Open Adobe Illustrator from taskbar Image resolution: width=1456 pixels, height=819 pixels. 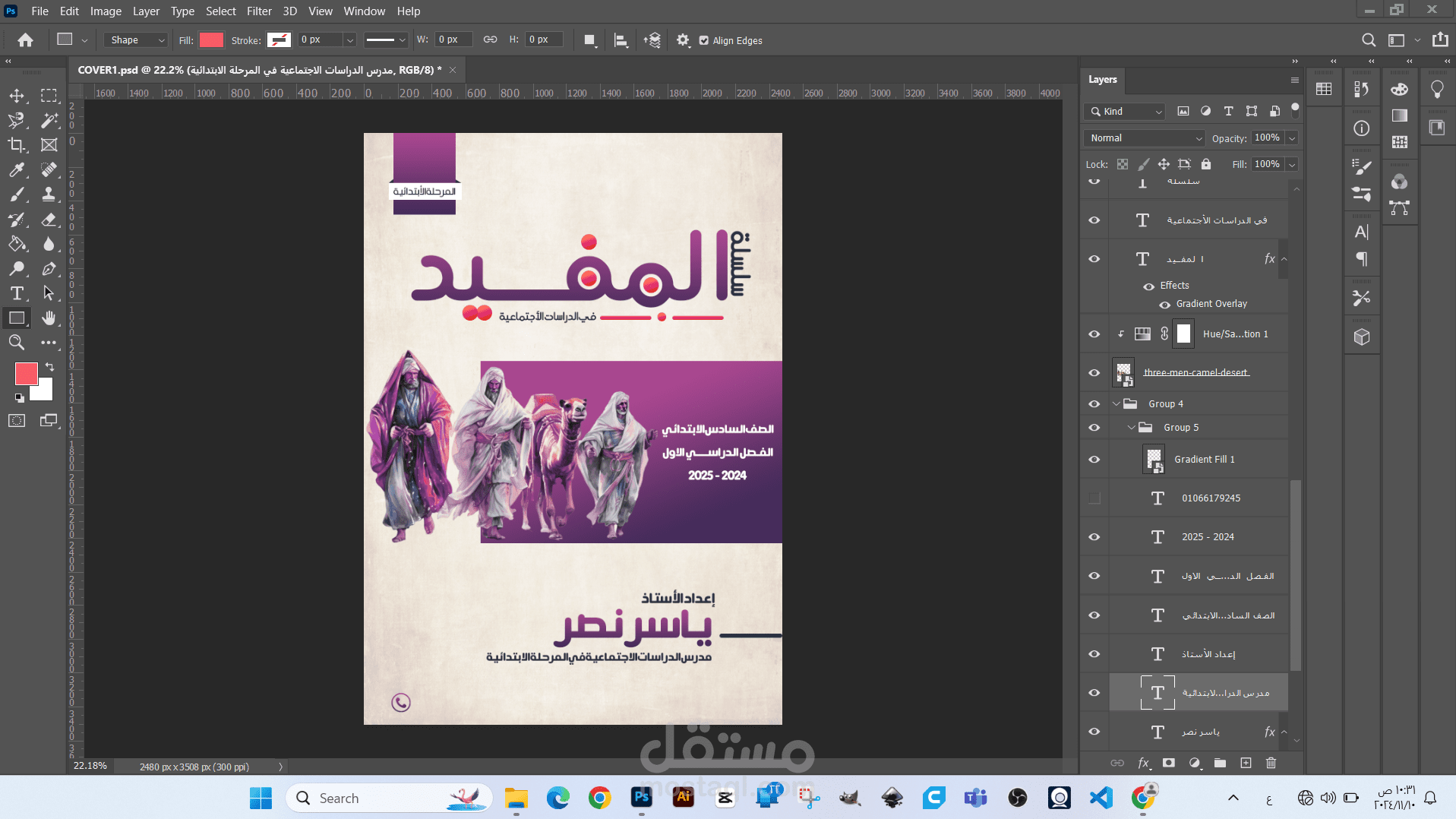684,797
